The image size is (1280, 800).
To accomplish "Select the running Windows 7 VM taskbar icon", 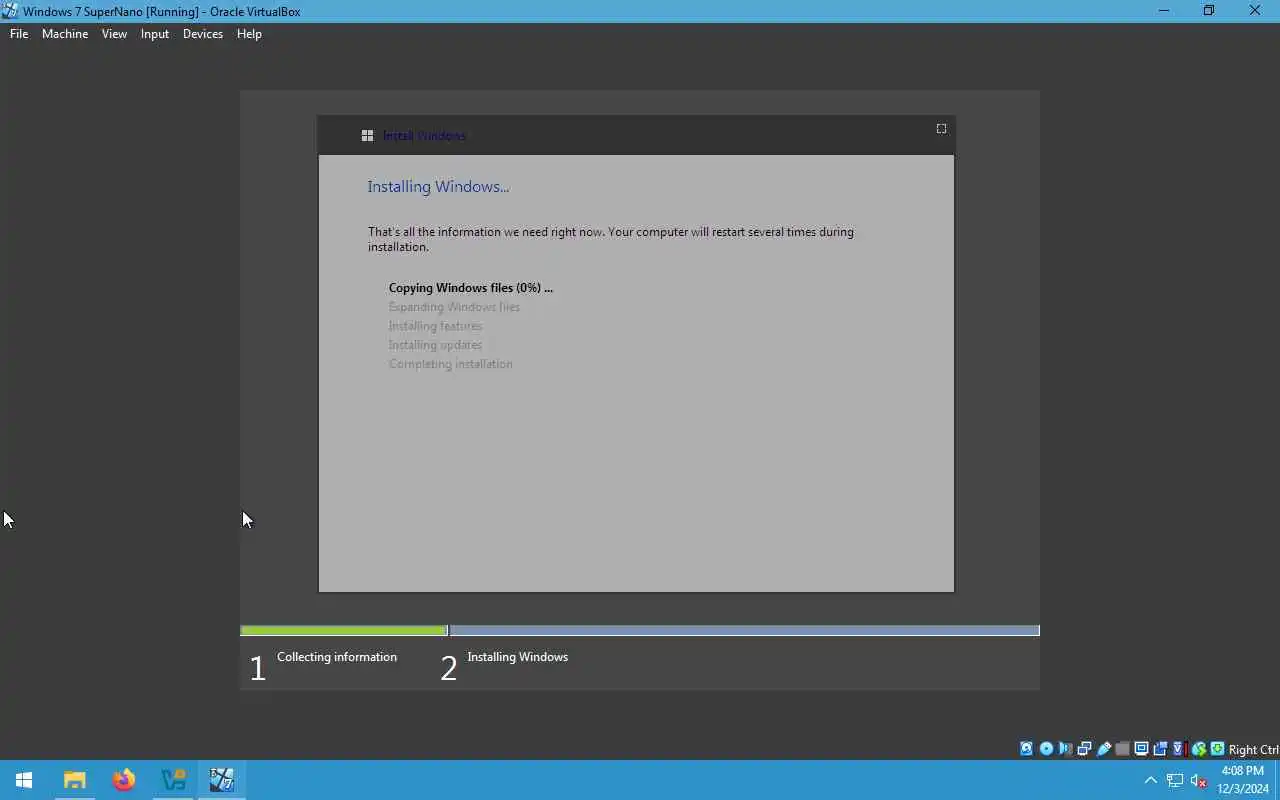I will point(222,780).
